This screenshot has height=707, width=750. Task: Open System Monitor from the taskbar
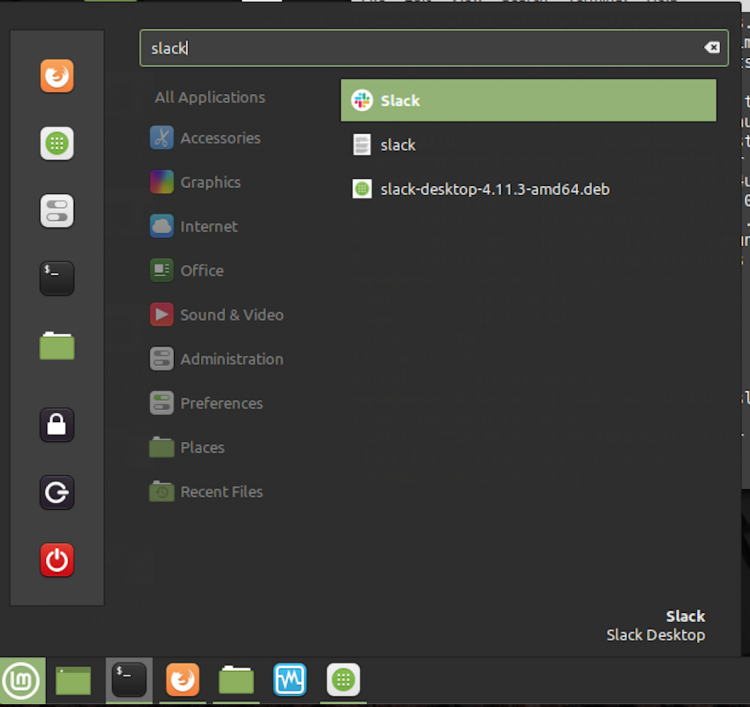[290, 680]
